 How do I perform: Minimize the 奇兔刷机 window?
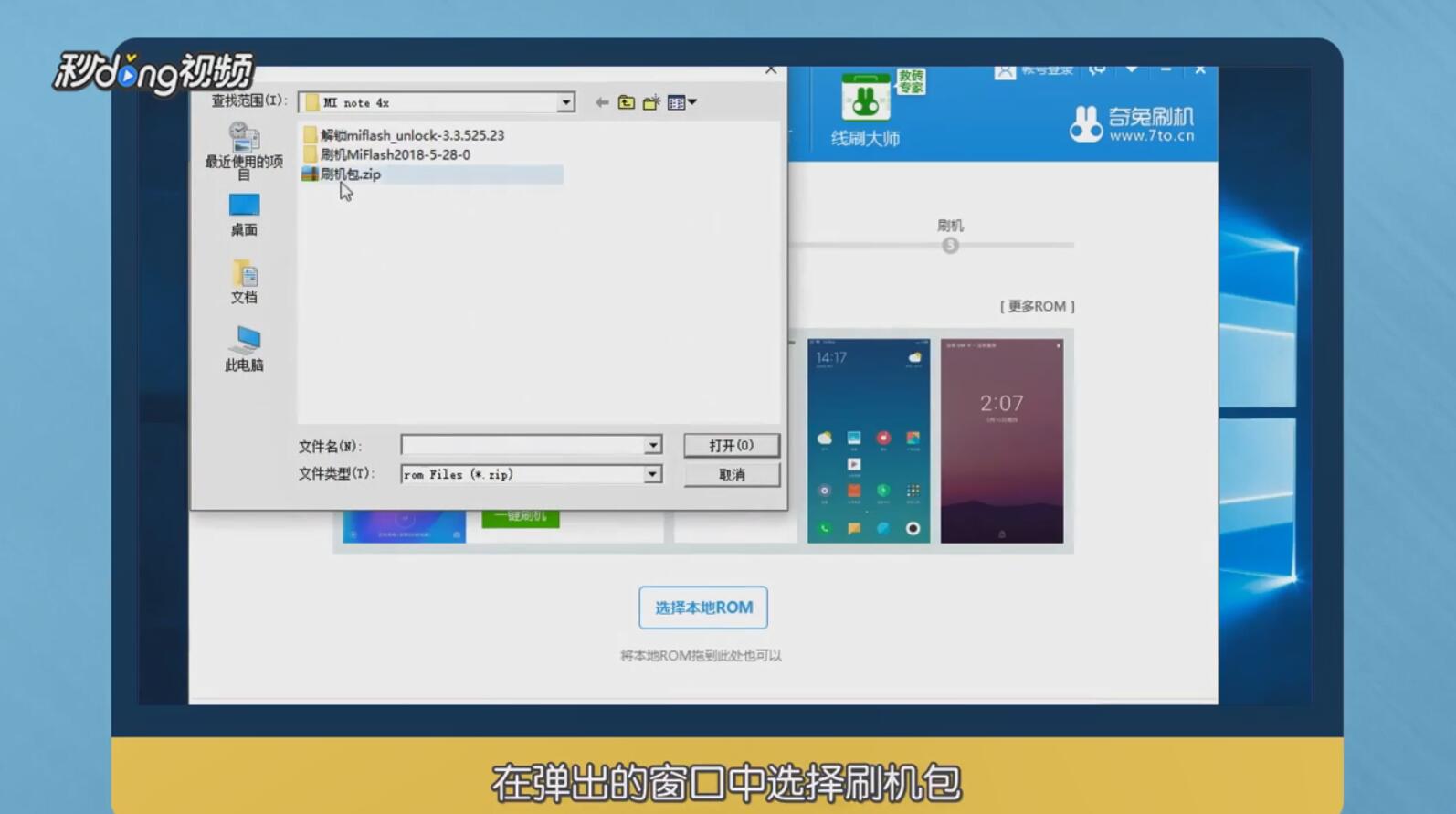[1166, 69]
